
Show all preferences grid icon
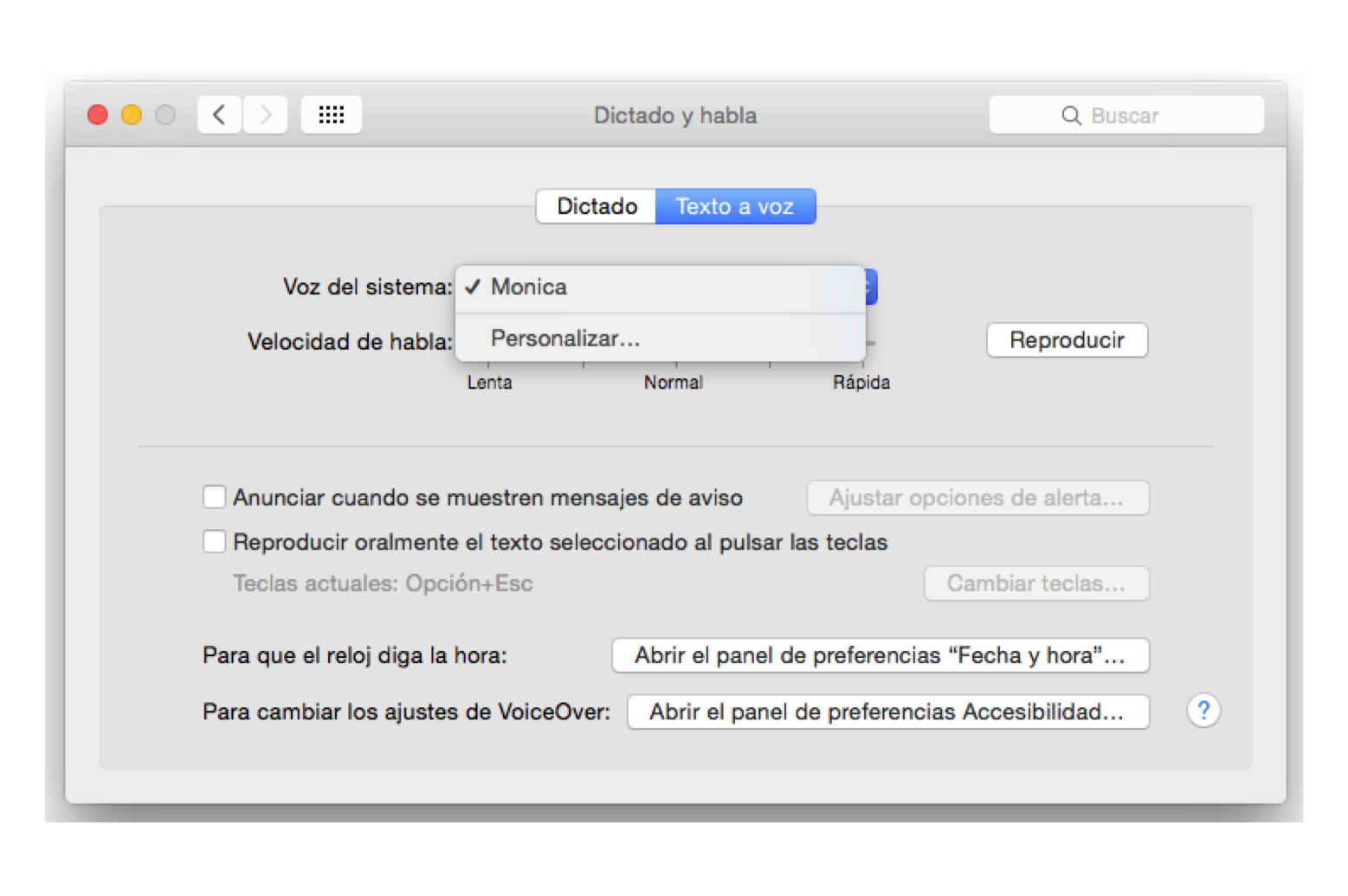coord(332,115)
